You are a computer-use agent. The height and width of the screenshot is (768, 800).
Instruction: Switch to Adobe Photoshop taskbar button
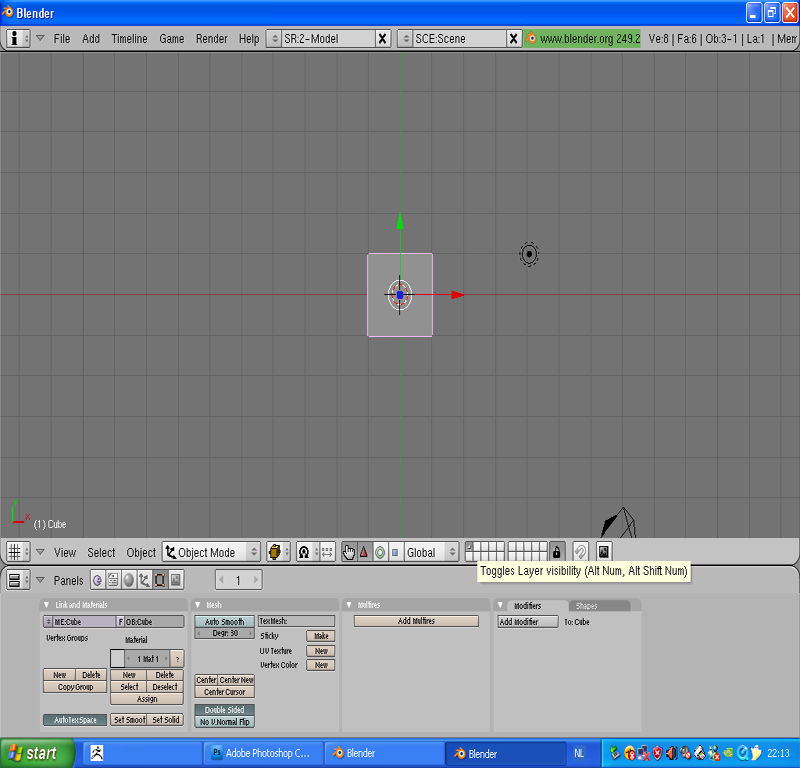pyautogui.click(x=263, y=753)
